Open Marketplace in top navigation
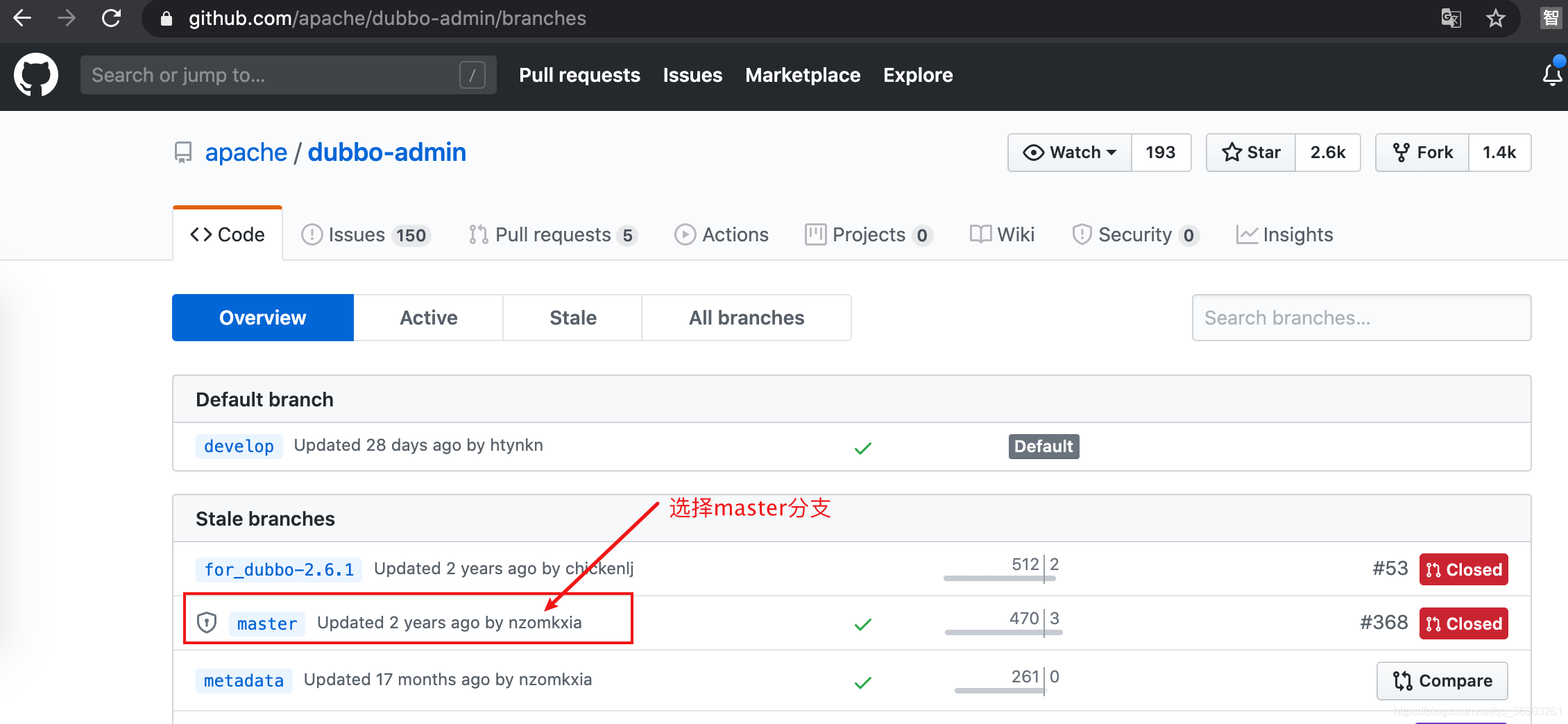 coord(803,75)
